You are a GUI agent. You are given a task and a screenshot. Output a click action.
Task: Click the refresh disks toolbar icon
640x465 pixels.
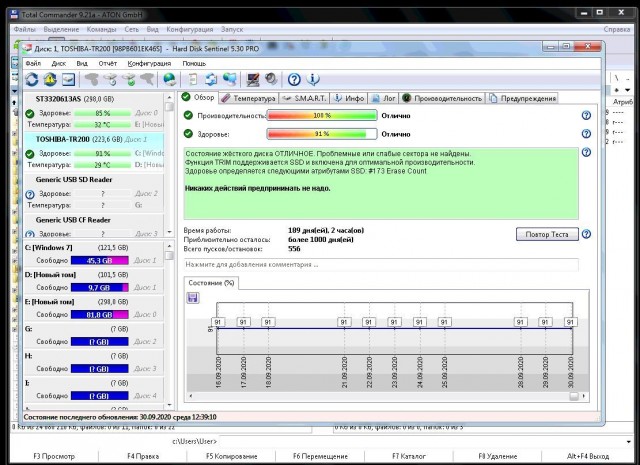pyautogui.click(x=32, y=79)
